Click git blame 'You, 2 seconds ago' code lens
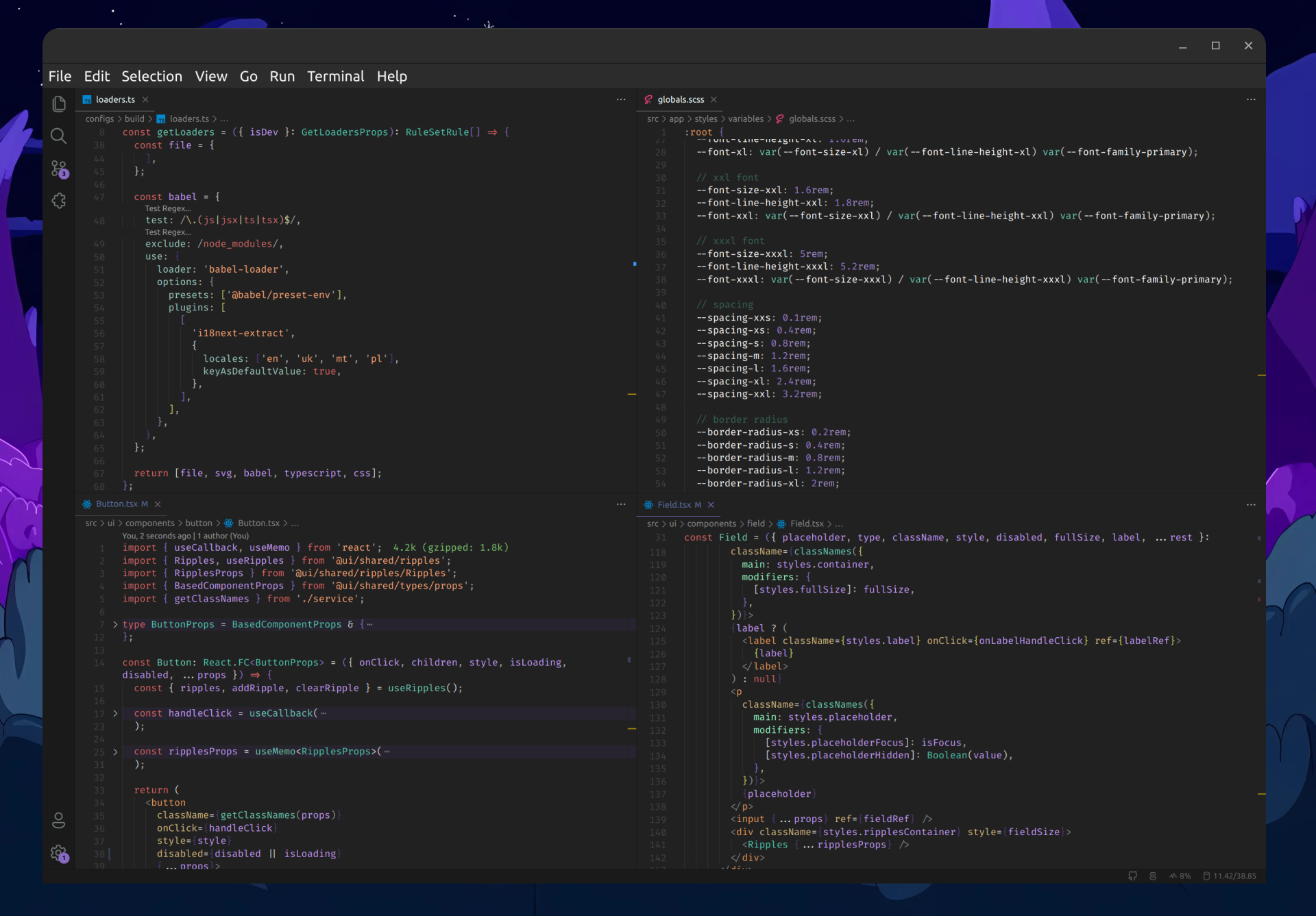Viewport: 1316px width, 916px height. point(186,536)
